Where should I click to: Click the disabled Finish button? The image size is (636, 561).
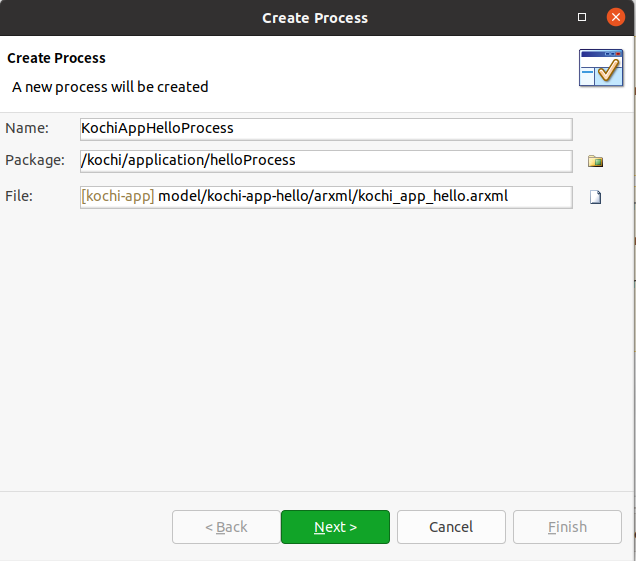[567, 527]
